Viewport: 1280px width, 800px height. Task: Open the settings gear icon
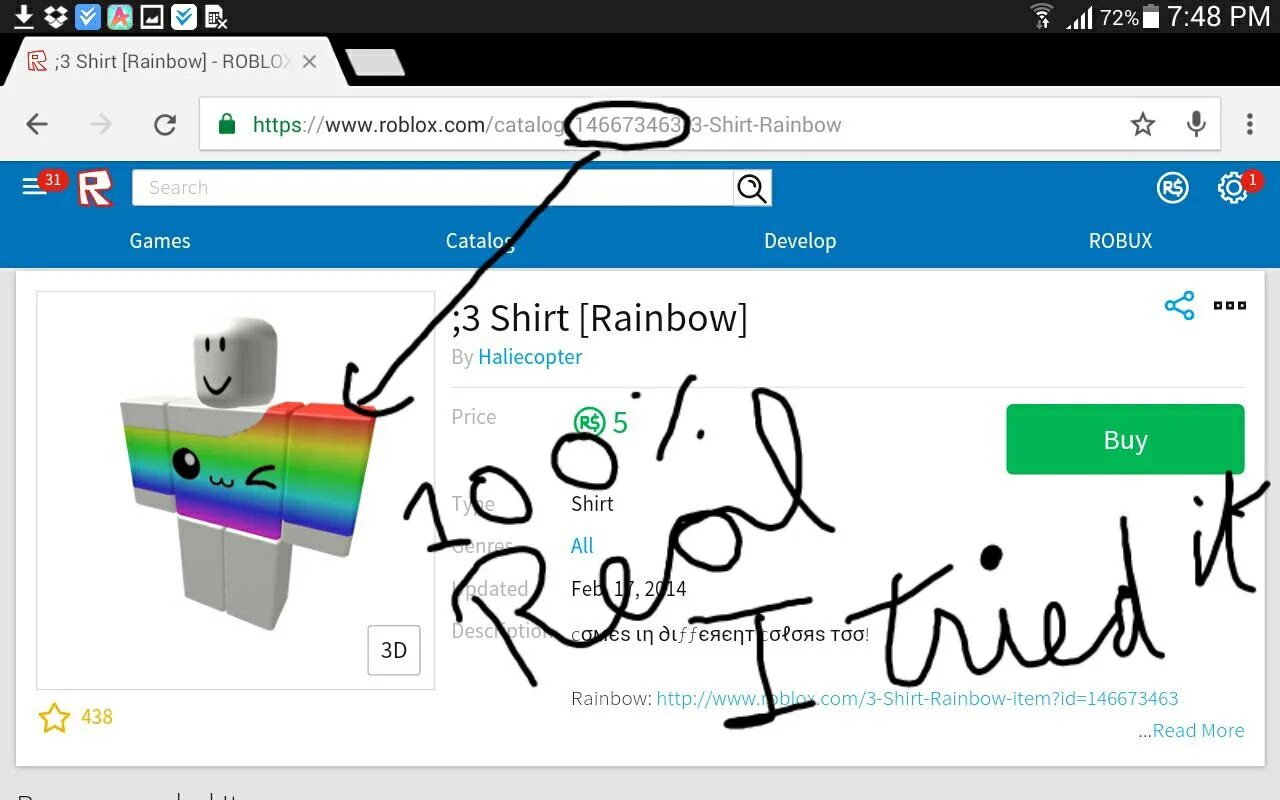1232,188
